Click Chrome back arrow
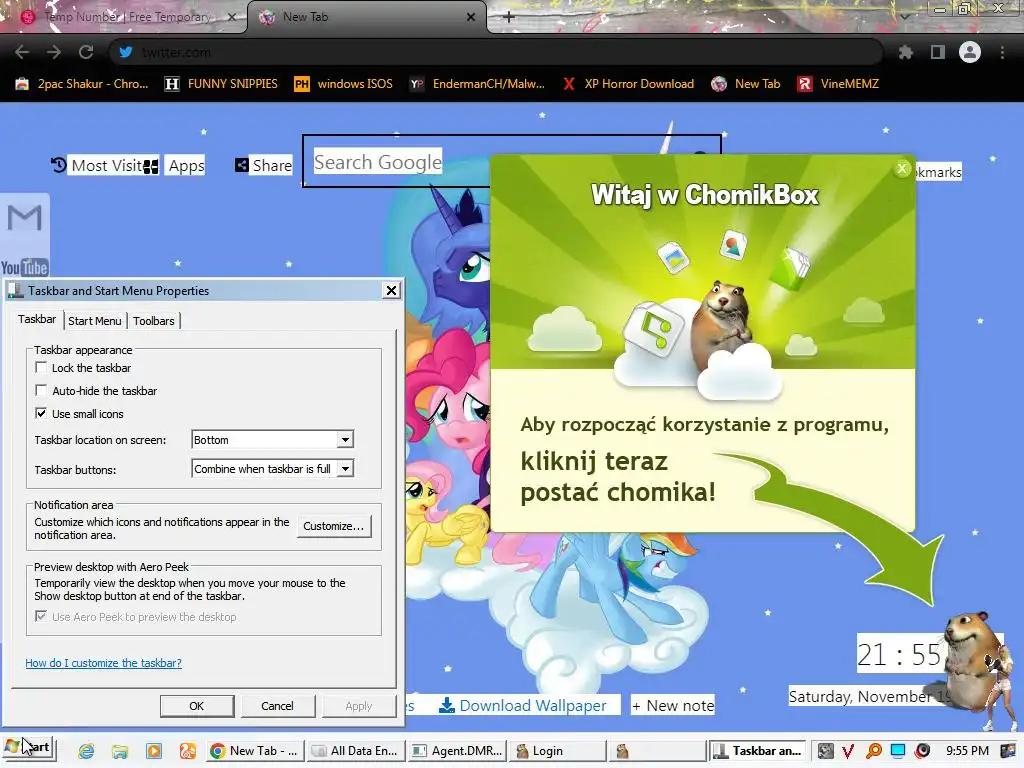This screenshot has width=1024, height=768. point(22,52)
